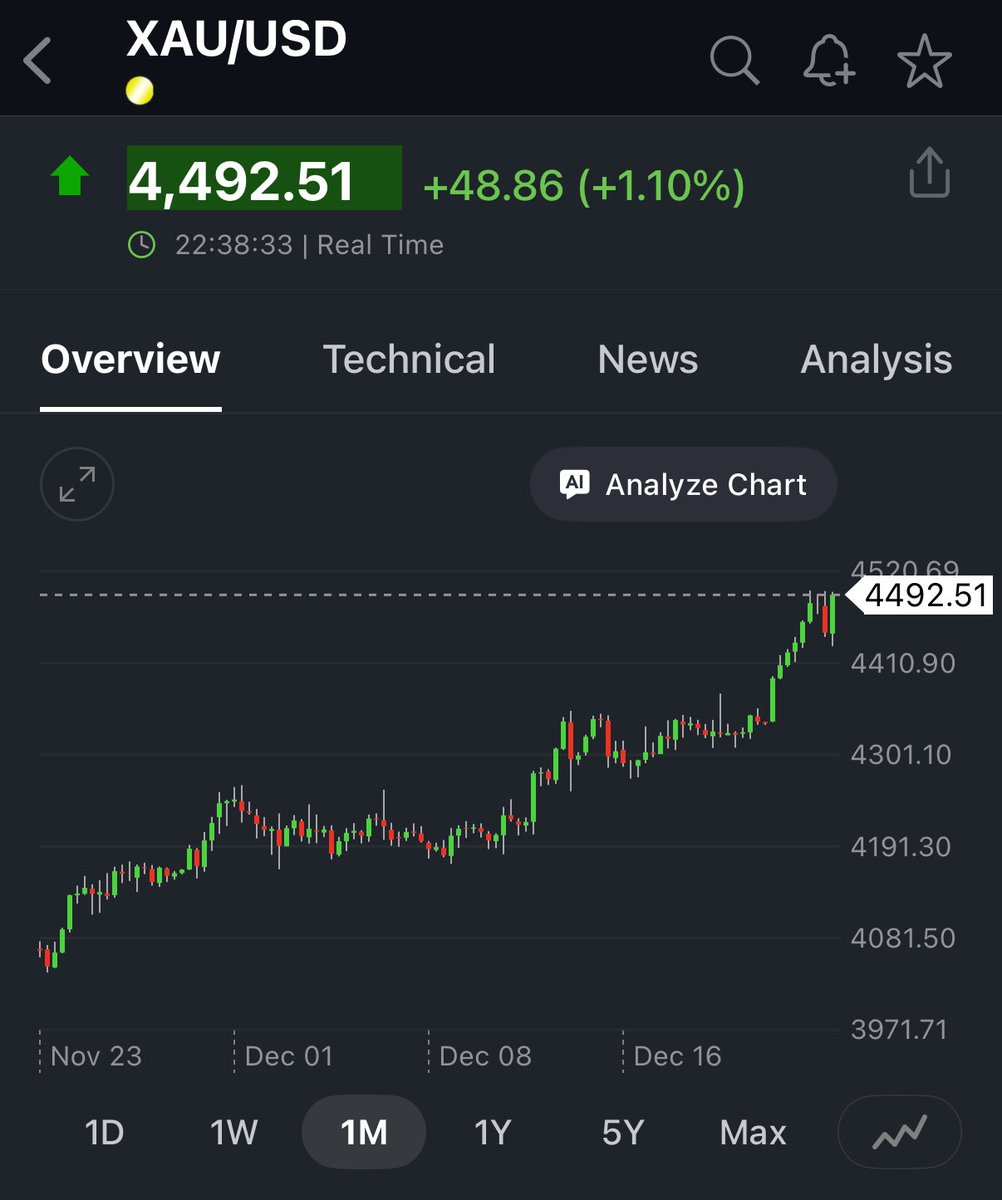Switch to the Technical tab

pos(409,360)
